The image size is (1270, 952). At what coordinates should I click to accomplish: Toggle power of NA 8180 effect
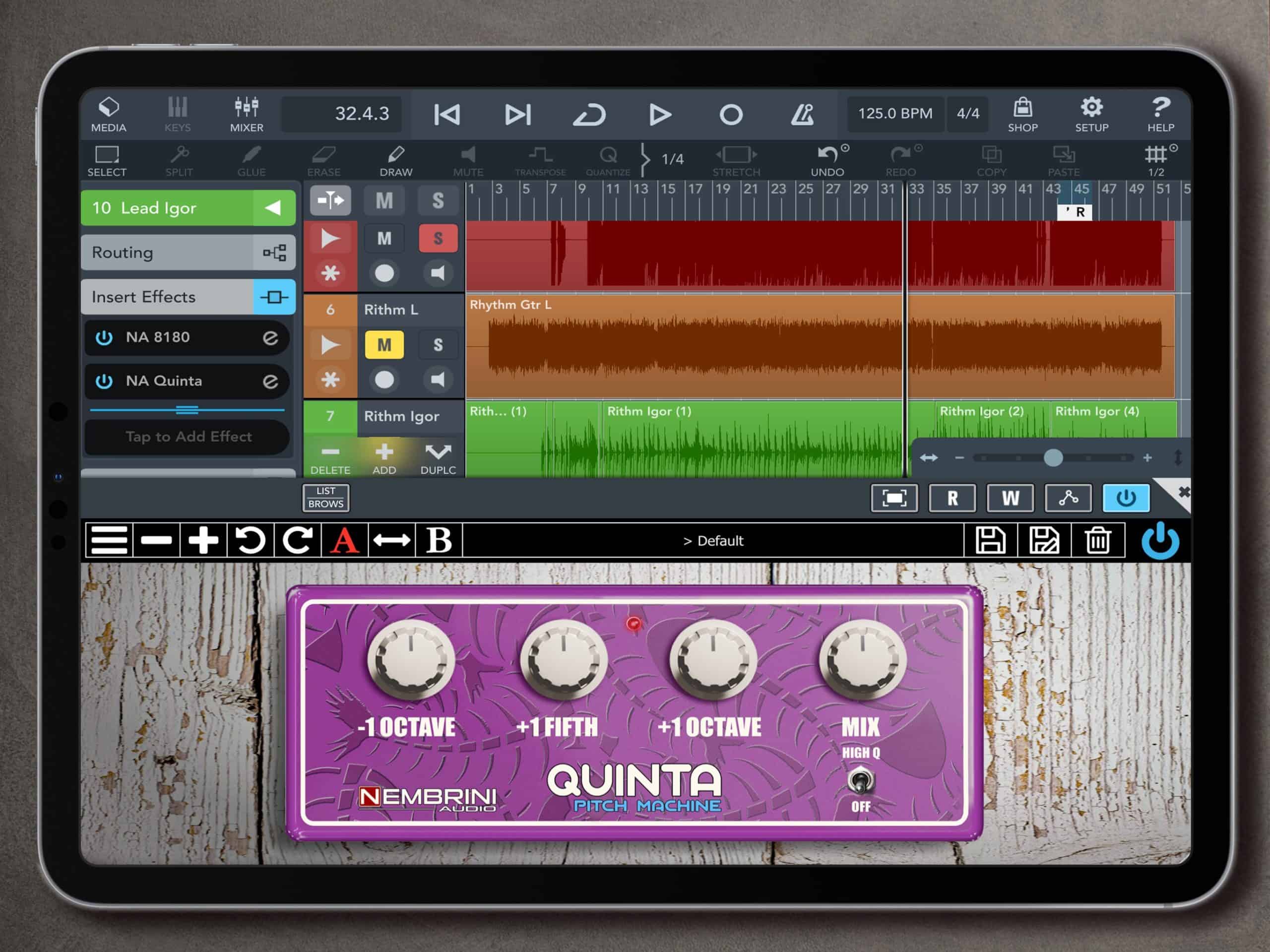tap(104, 338)
